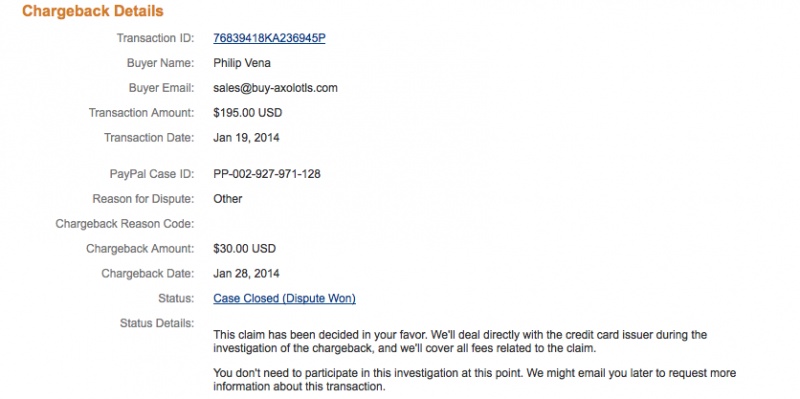This screenshot has width=800, height=399.
Task: Click the chargeback date Jan 28, 2014
Action: point(246,273)
